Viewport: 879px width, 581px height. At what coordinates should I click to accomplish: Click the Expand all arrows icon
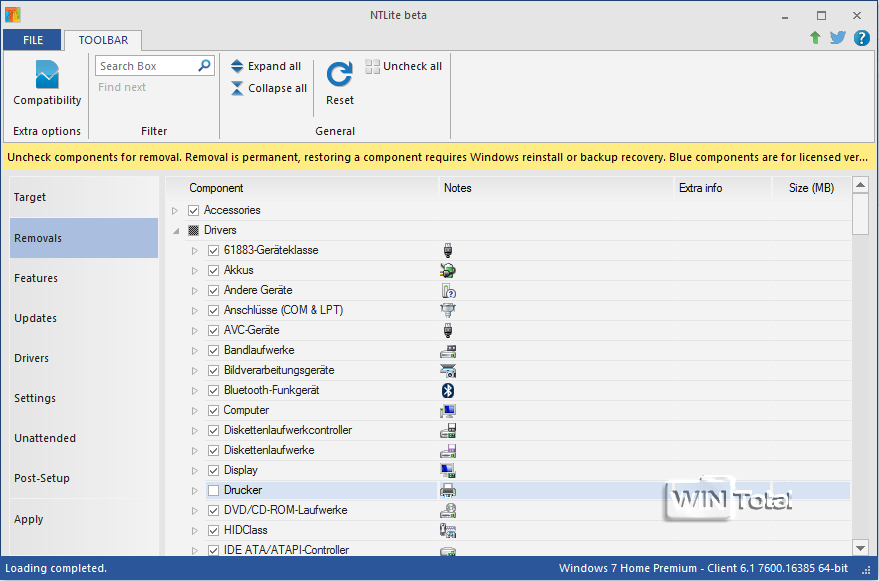point(237,66)
